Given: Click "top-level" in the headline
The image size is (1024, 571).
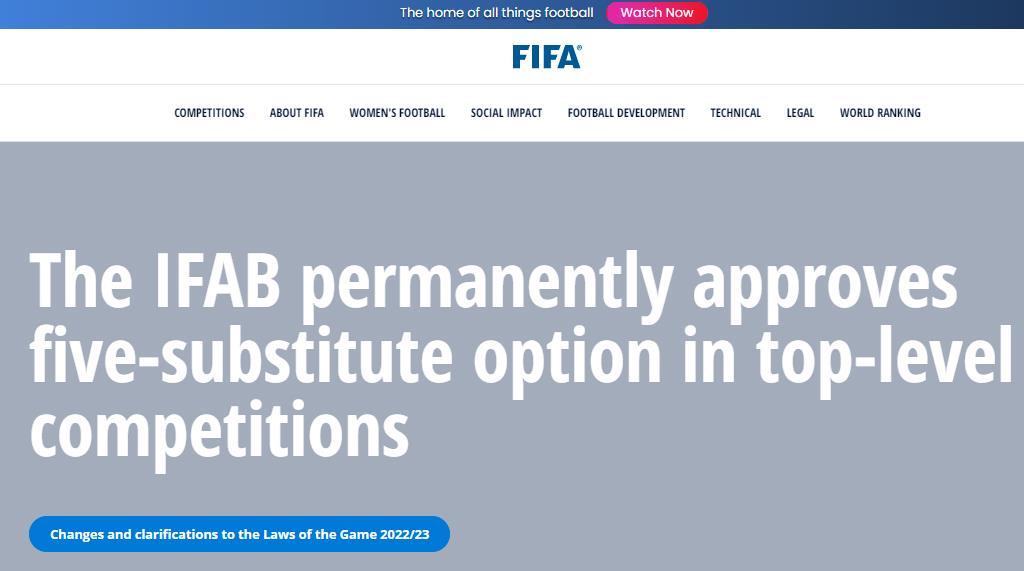Looking at the screenshot, I should [x=885, y=359].
